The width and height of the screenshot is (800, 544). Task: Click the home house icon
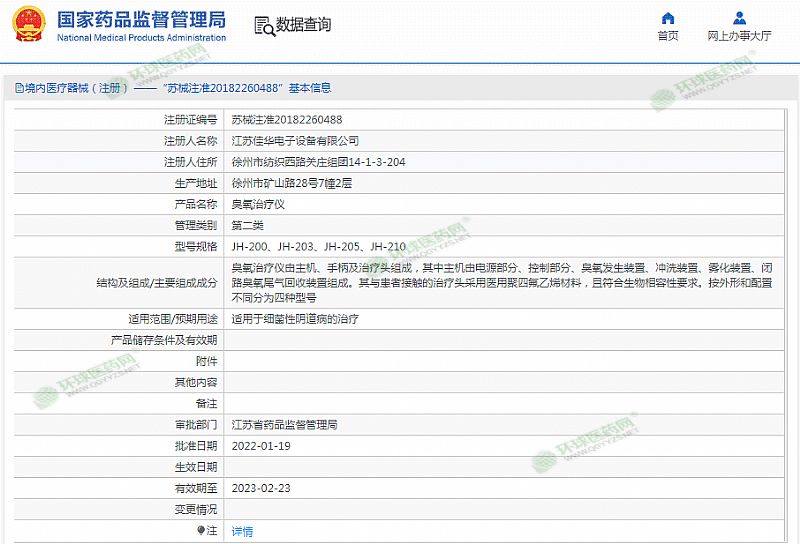(x=668, y=18)
